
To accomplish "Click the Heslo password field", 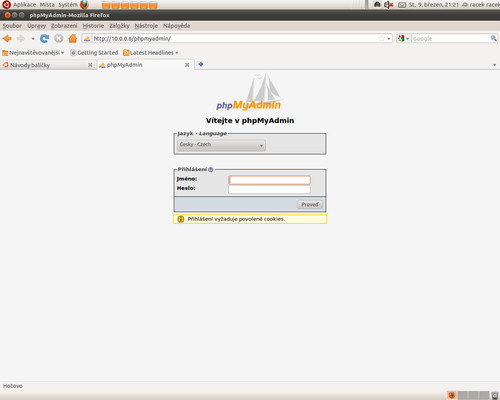I will click(269, 189).
